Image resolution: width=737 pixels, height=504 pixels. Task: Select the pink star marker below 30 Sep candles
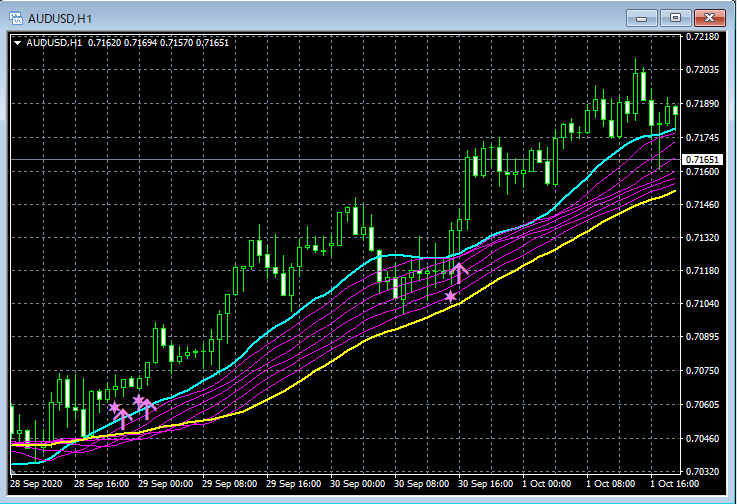point(450,297)
